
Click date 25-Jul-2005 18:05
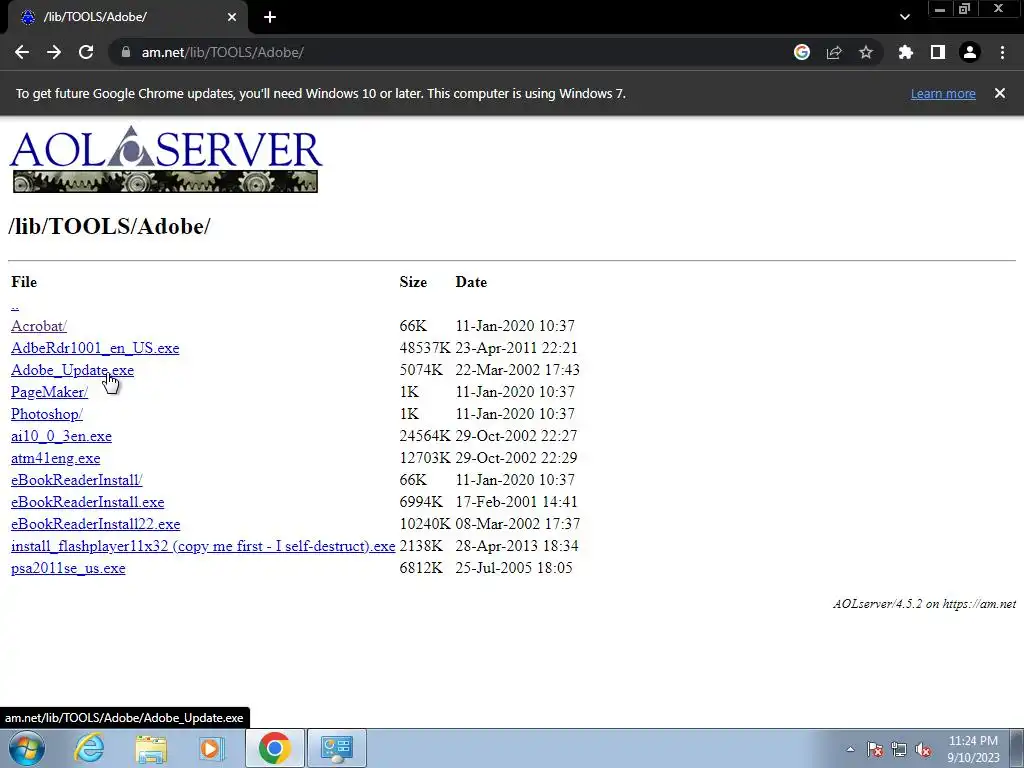click(514, 568)
